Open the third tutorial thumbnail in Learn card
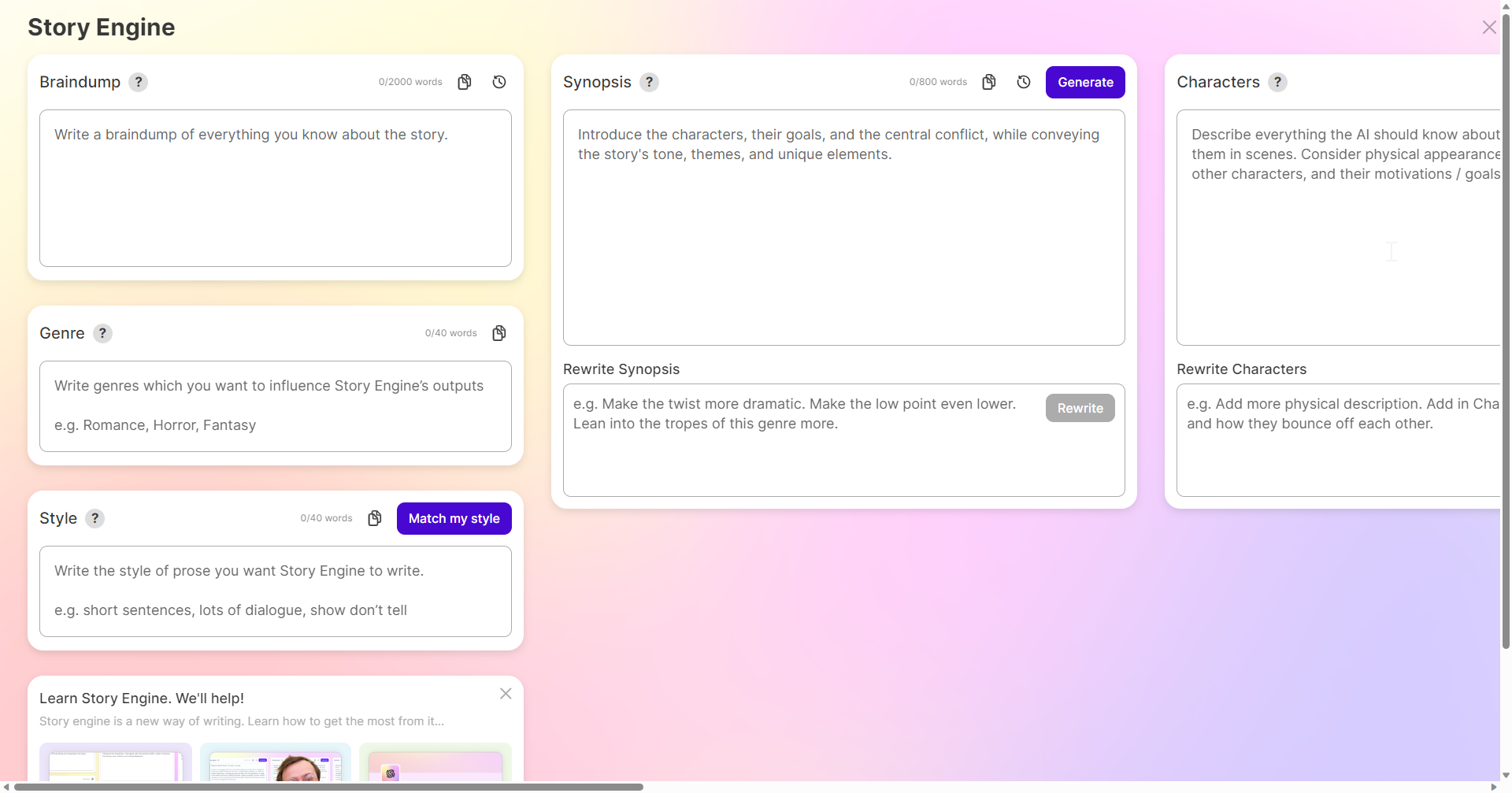The image size is (1512, 793). pos(435,762)
